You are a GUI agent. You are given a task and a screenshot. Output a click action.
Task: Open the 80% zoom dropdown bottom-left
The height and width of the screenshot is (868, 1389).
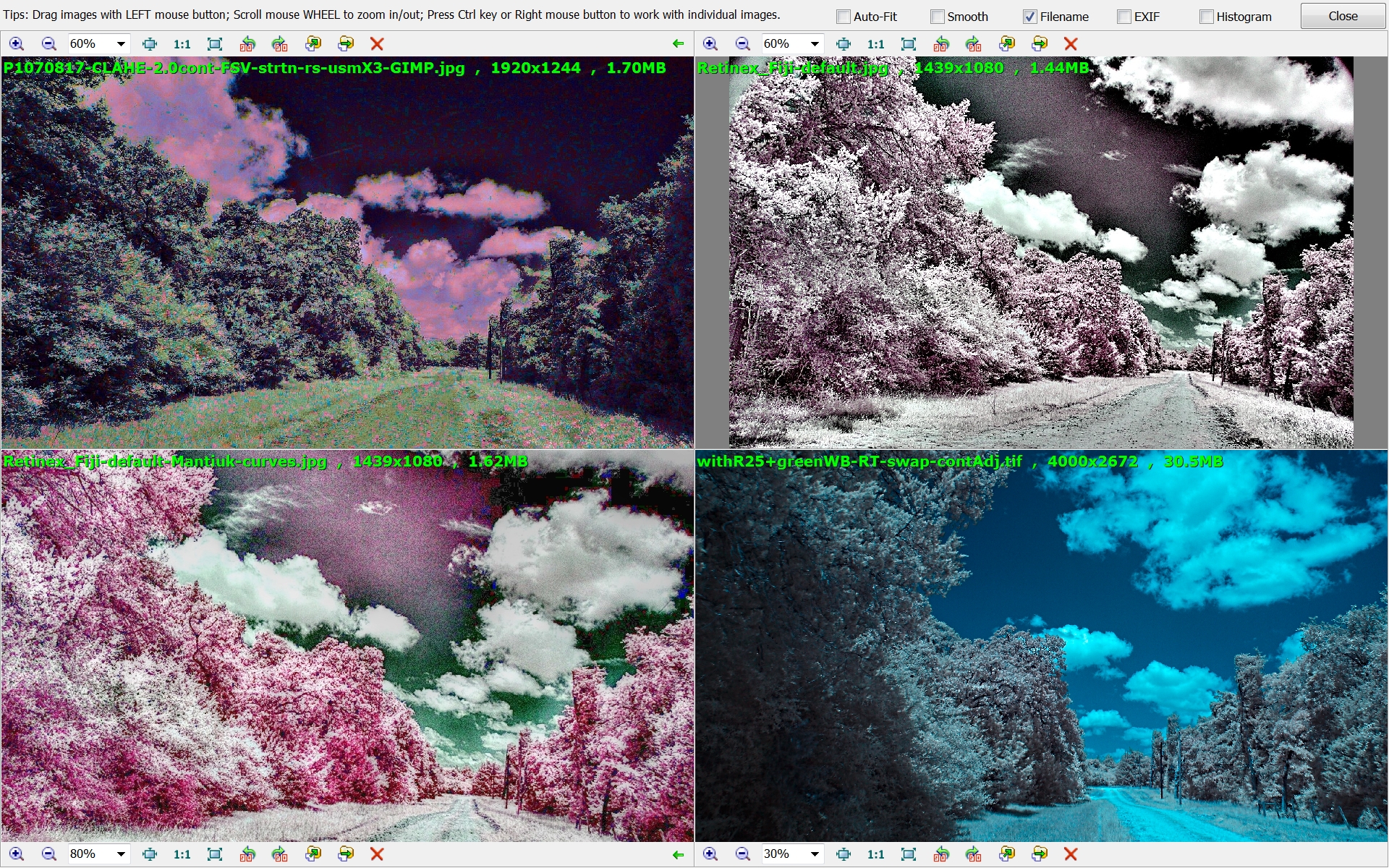(121, 854)
